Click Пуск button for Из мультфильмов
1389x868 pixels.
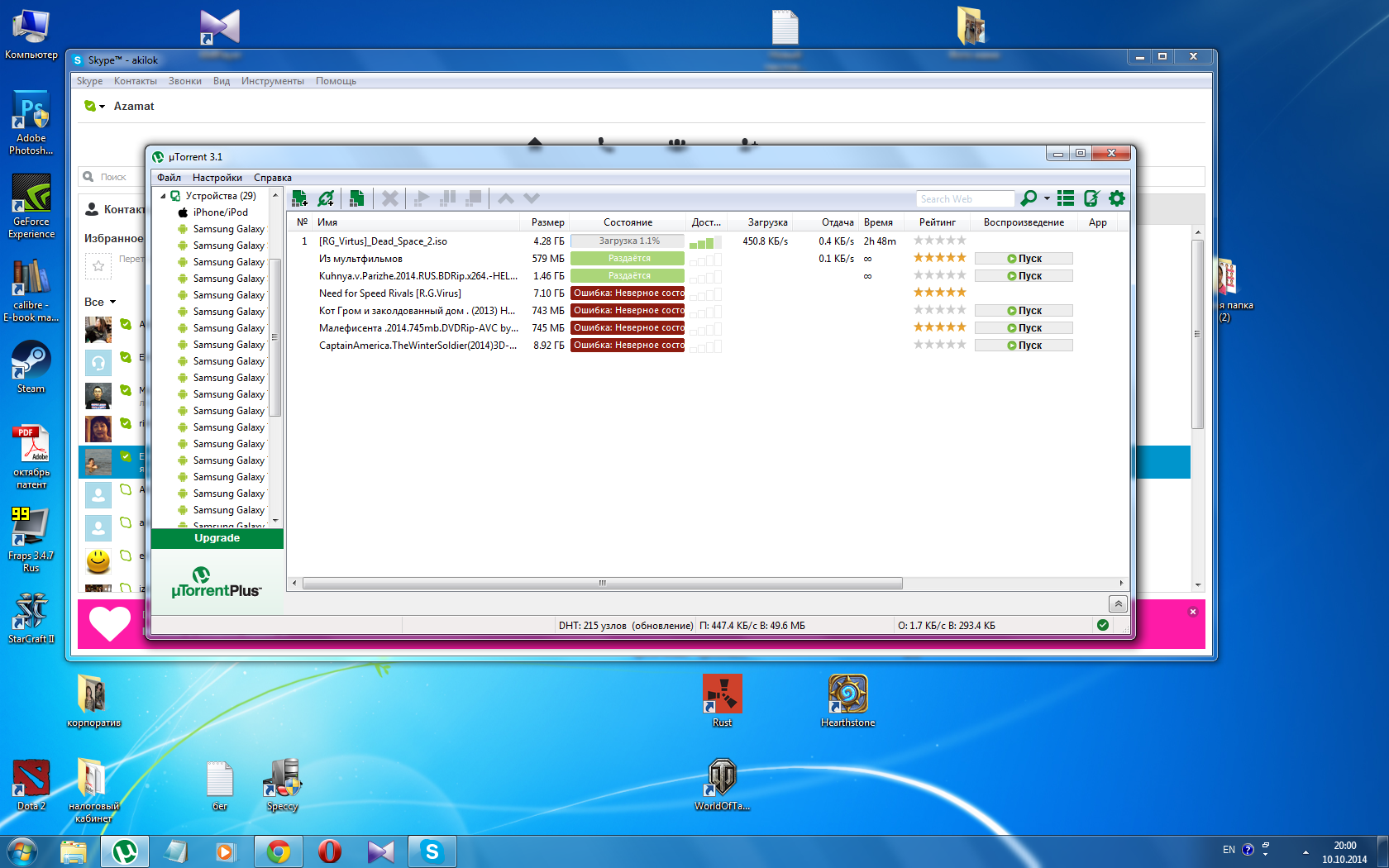point(1024,259)
